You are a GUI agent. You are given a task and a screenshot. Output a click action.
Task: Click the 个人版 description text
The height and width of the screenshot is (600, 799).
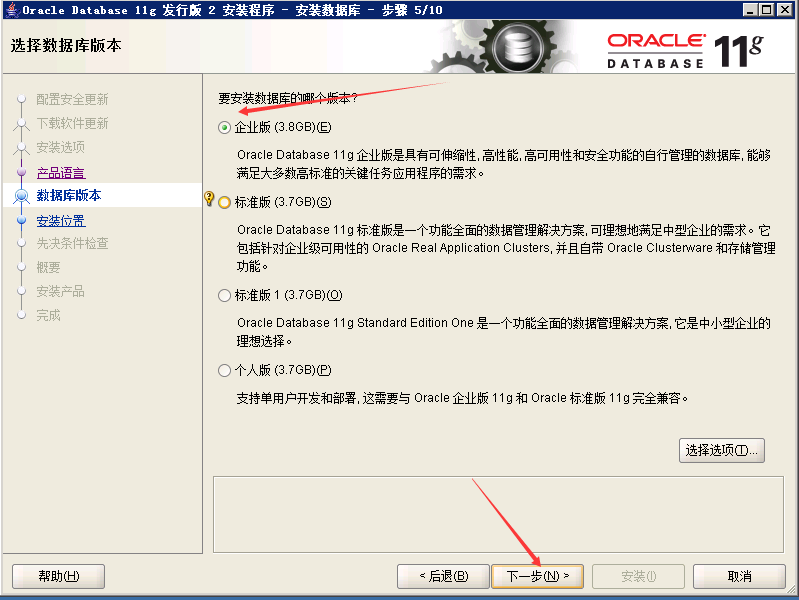(462, 398)
